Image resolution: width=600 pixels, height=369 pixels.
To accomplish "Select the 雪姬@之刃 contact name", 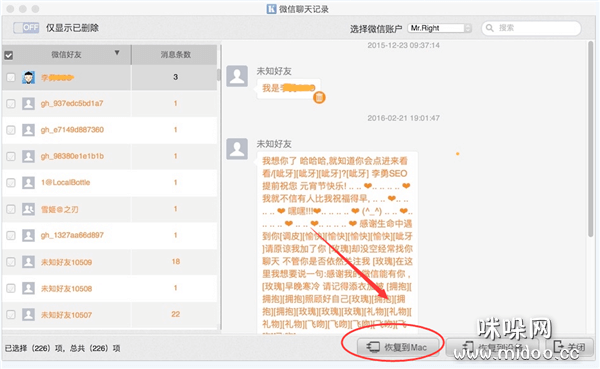I will [60, 209].
